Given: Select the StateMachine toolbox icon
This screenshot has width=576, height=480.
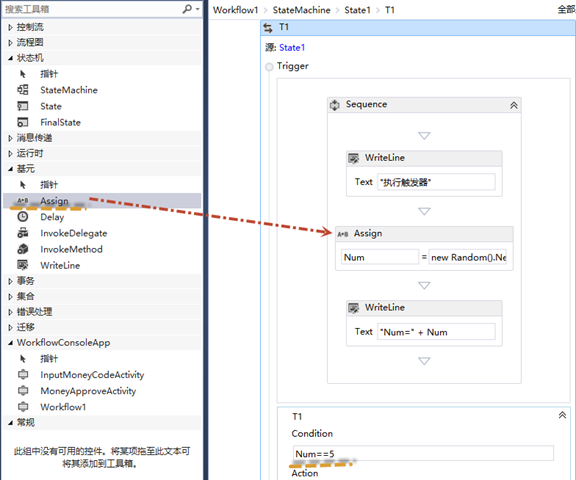Looking at the screenshot, I should [23, 90].
